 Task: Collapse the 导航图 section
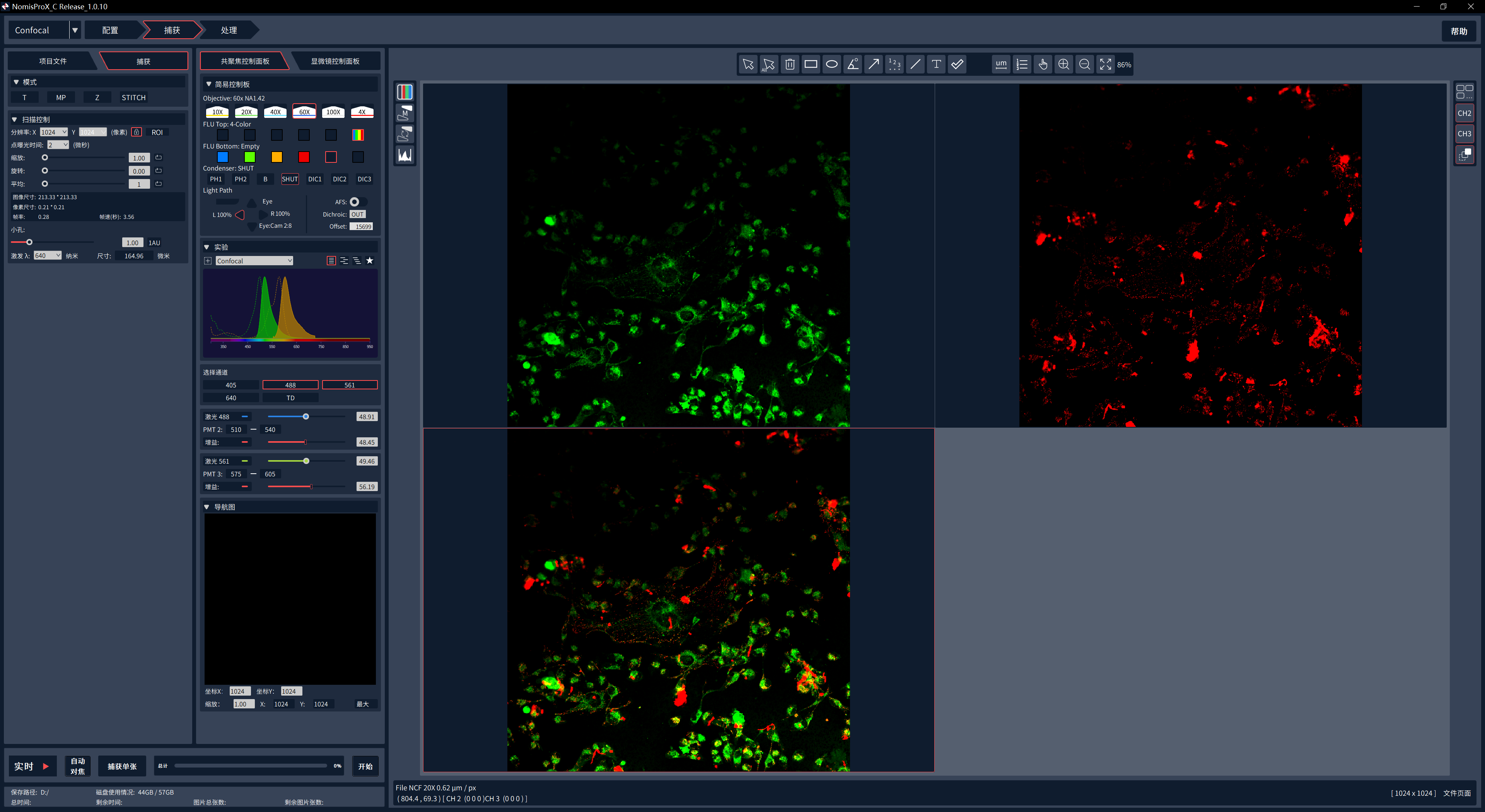pyautogui.click(x=207, y=507)
